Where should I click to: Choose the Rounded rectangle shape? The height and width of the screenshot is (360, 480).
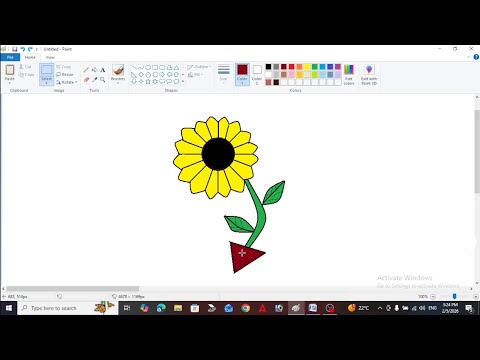tap(162, 67)
